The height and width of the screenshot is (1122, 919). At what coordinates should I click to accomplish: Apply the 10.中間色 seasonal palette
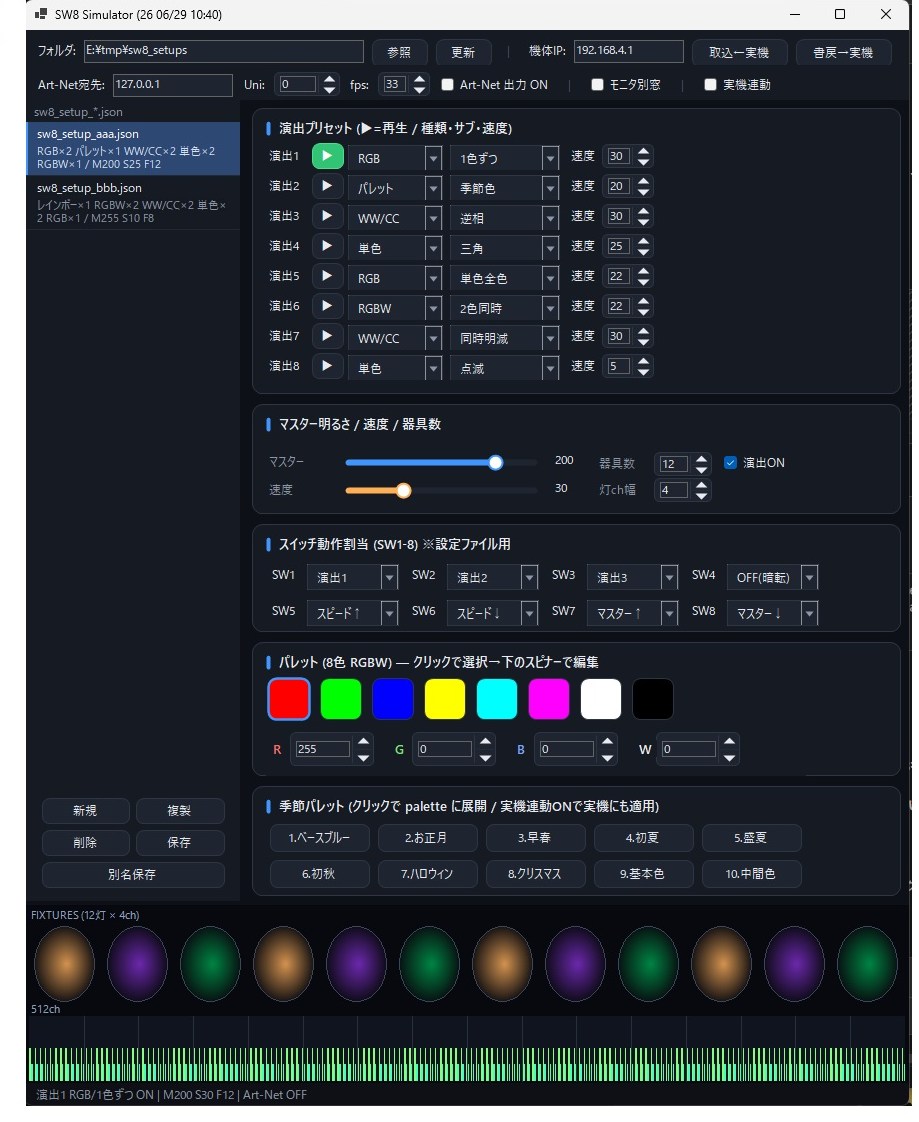pyautogui.click(x=752, y=874)
